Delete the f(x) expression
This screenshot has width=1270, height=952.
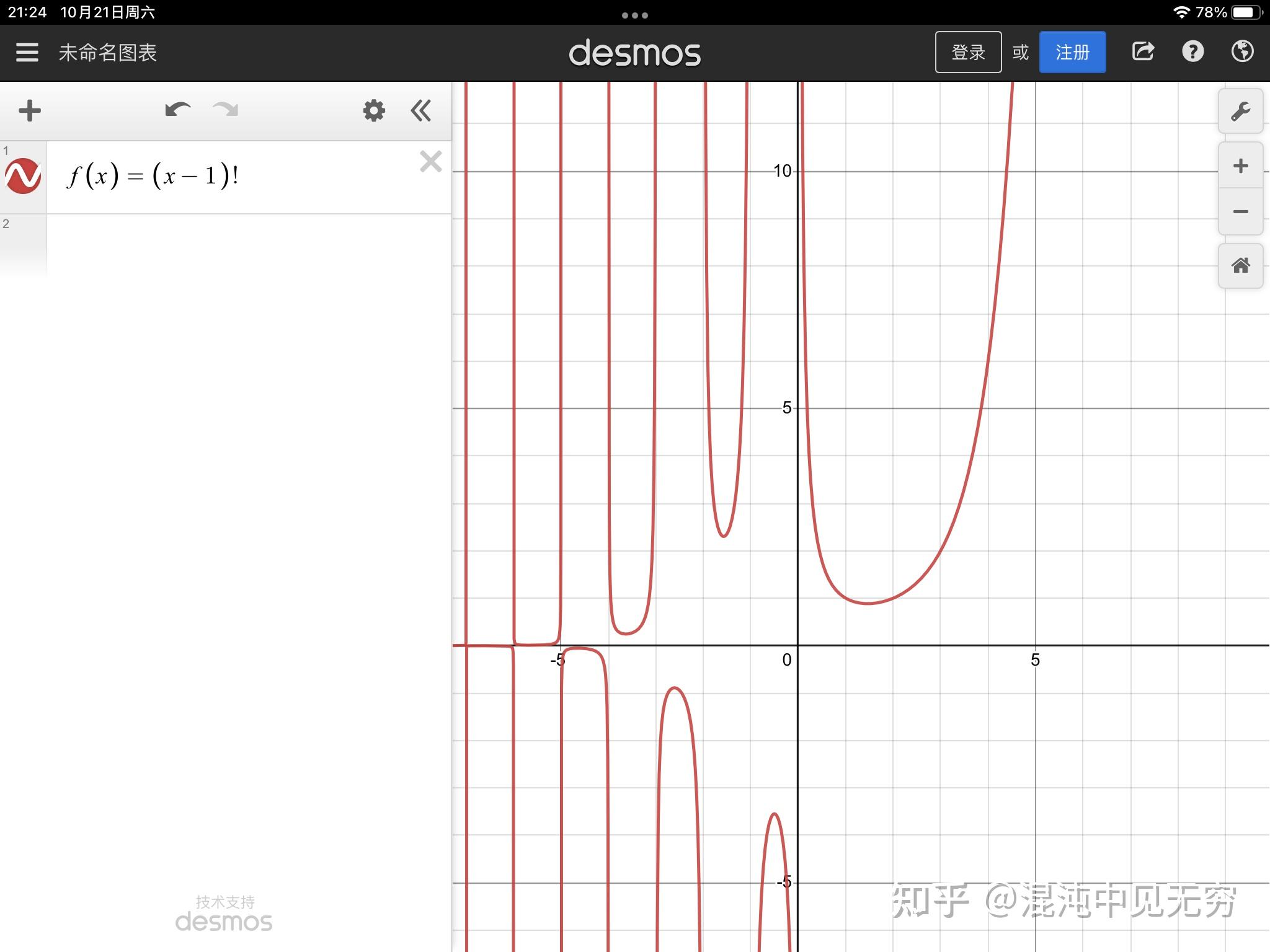(x=430, y=162)
